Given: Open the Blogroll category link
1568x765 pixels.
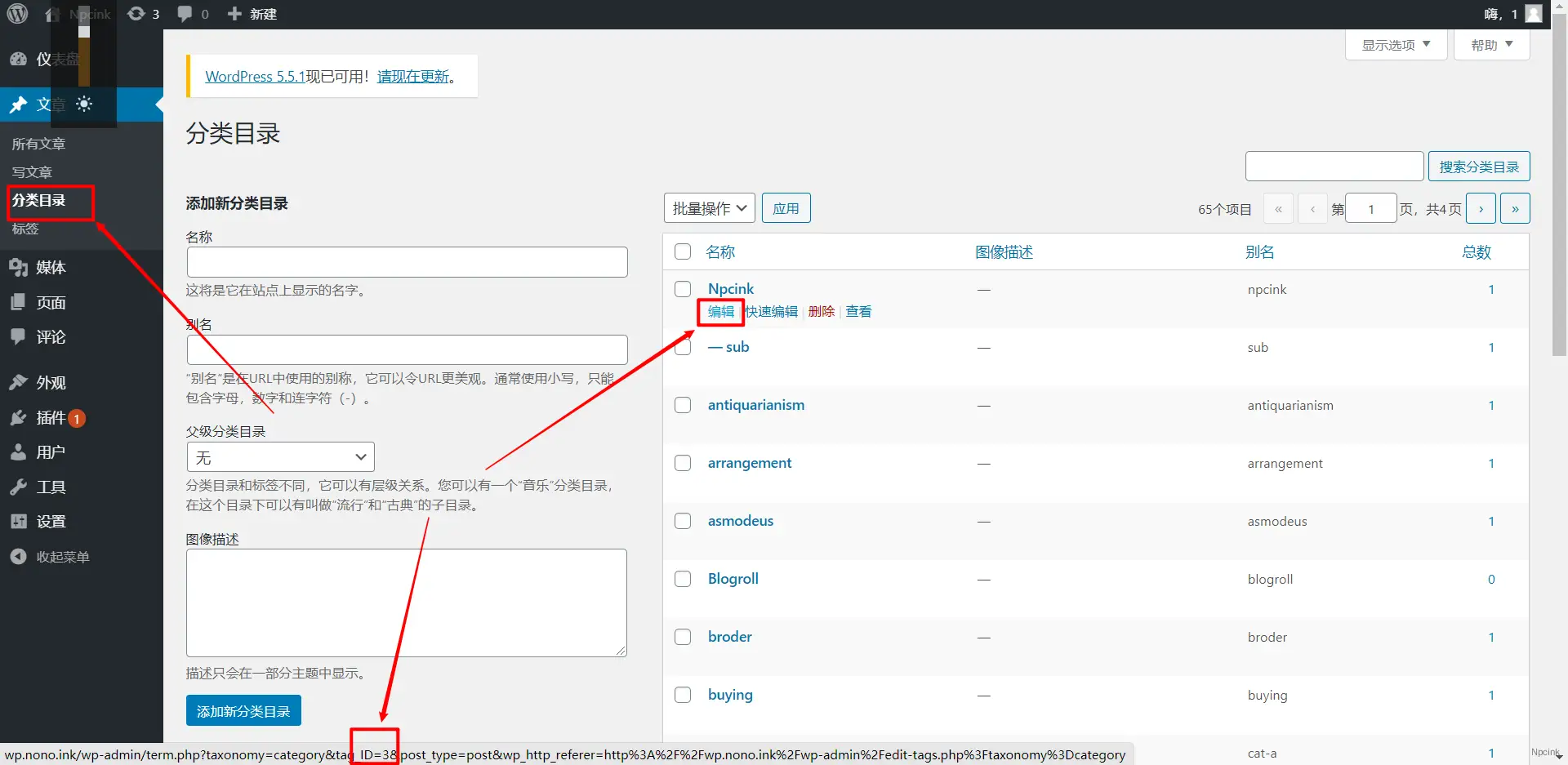Looking at the screenshot, I should click(x=733, y=579).
